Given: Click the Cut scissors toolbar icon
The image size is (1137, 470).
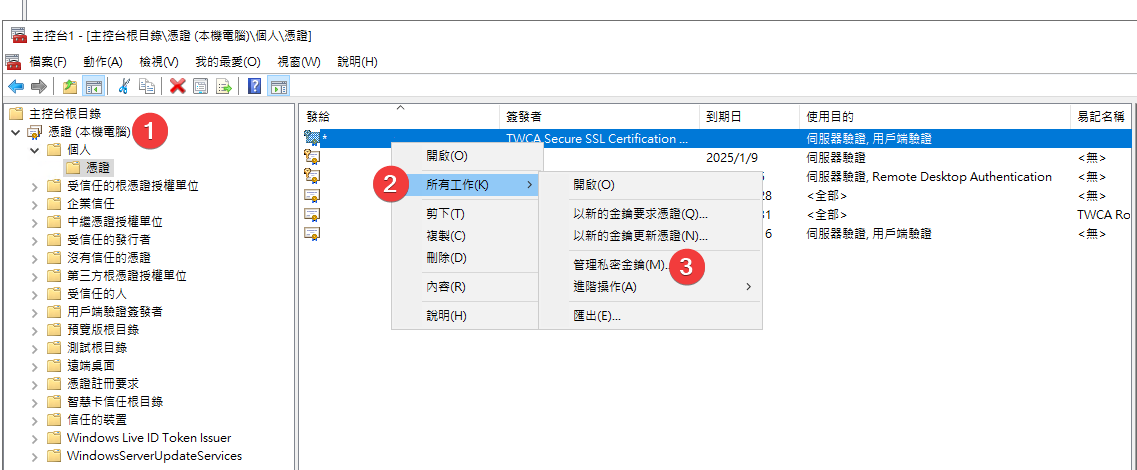Looking at the screenshot, I should pos(124,86).
